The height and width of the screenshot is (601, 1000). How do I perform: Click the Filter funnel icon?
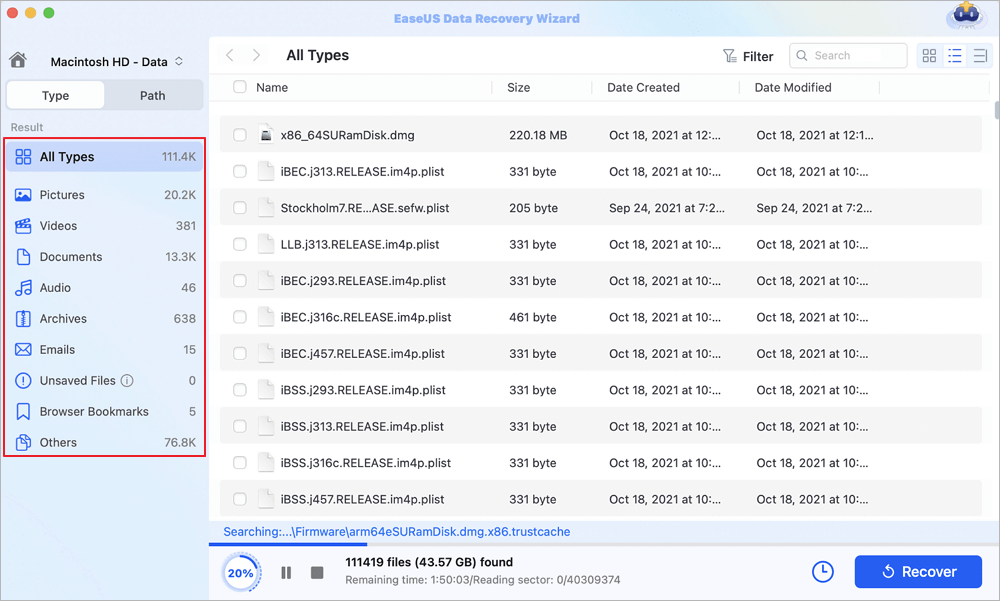click(730, 57)
